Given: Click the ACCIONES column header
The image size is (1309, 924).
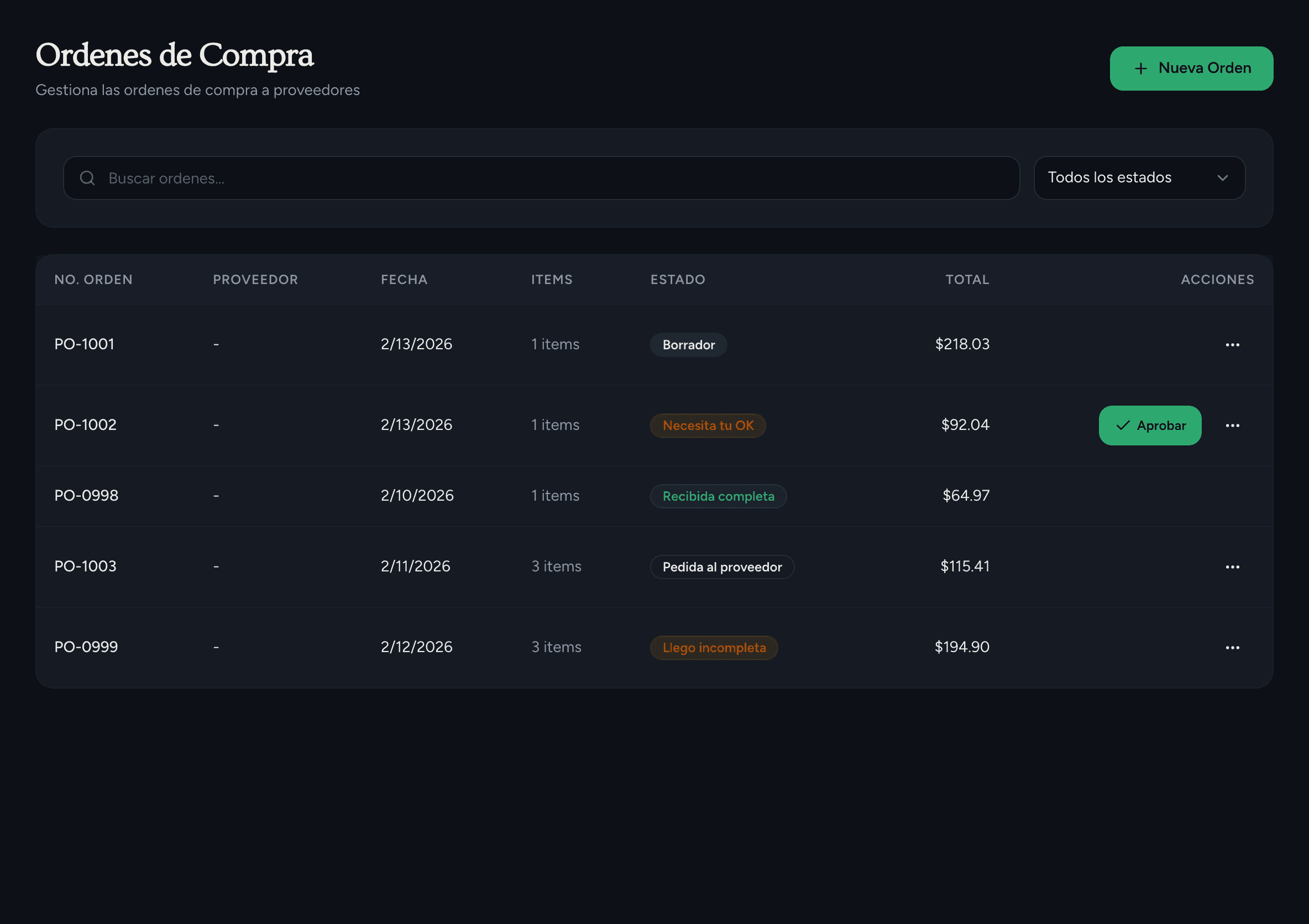Looking at the screenshot, I should [1217, 280].
